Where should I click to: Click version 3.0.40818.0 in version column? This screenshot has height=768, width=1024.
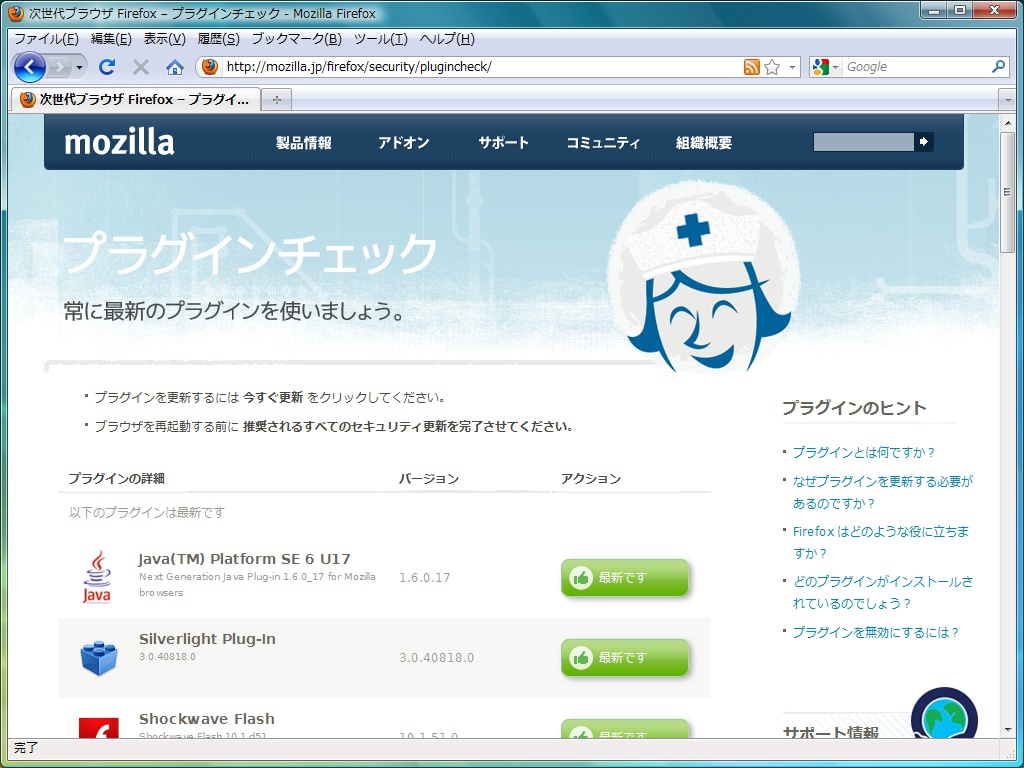[436, 658]
